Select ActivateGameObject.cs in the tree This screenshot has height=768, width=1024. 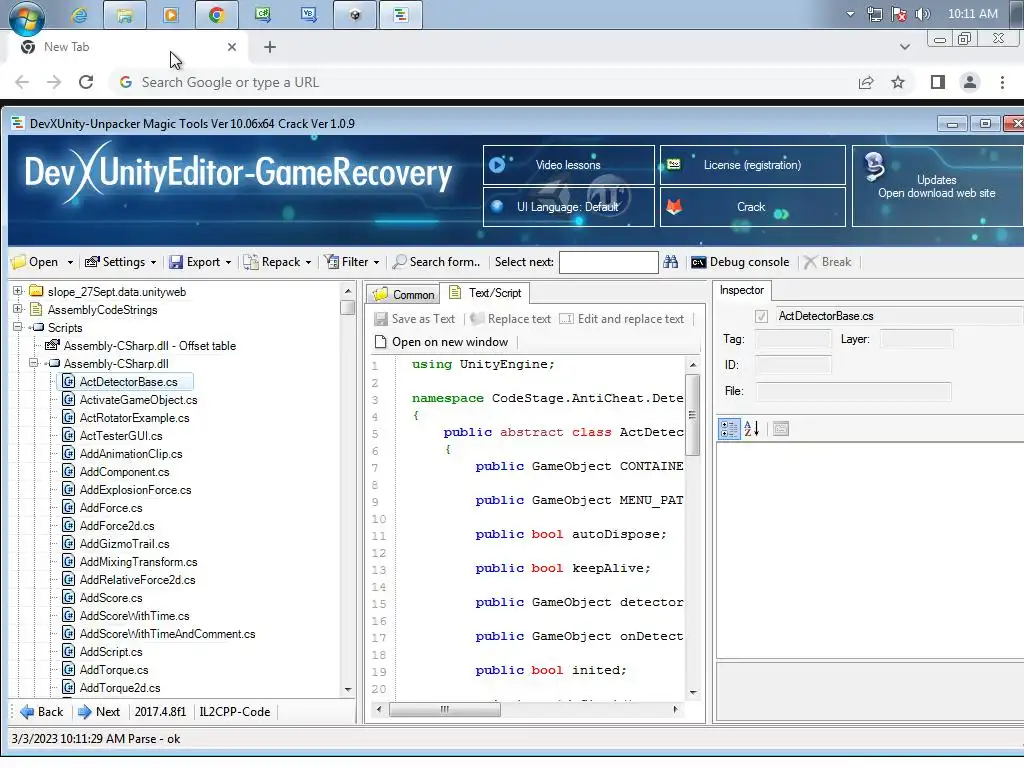138,400
